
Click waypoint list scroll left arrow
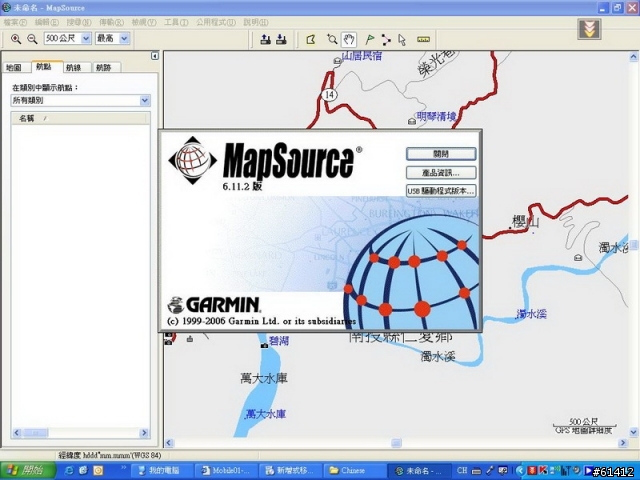click(x=17, y=433)
